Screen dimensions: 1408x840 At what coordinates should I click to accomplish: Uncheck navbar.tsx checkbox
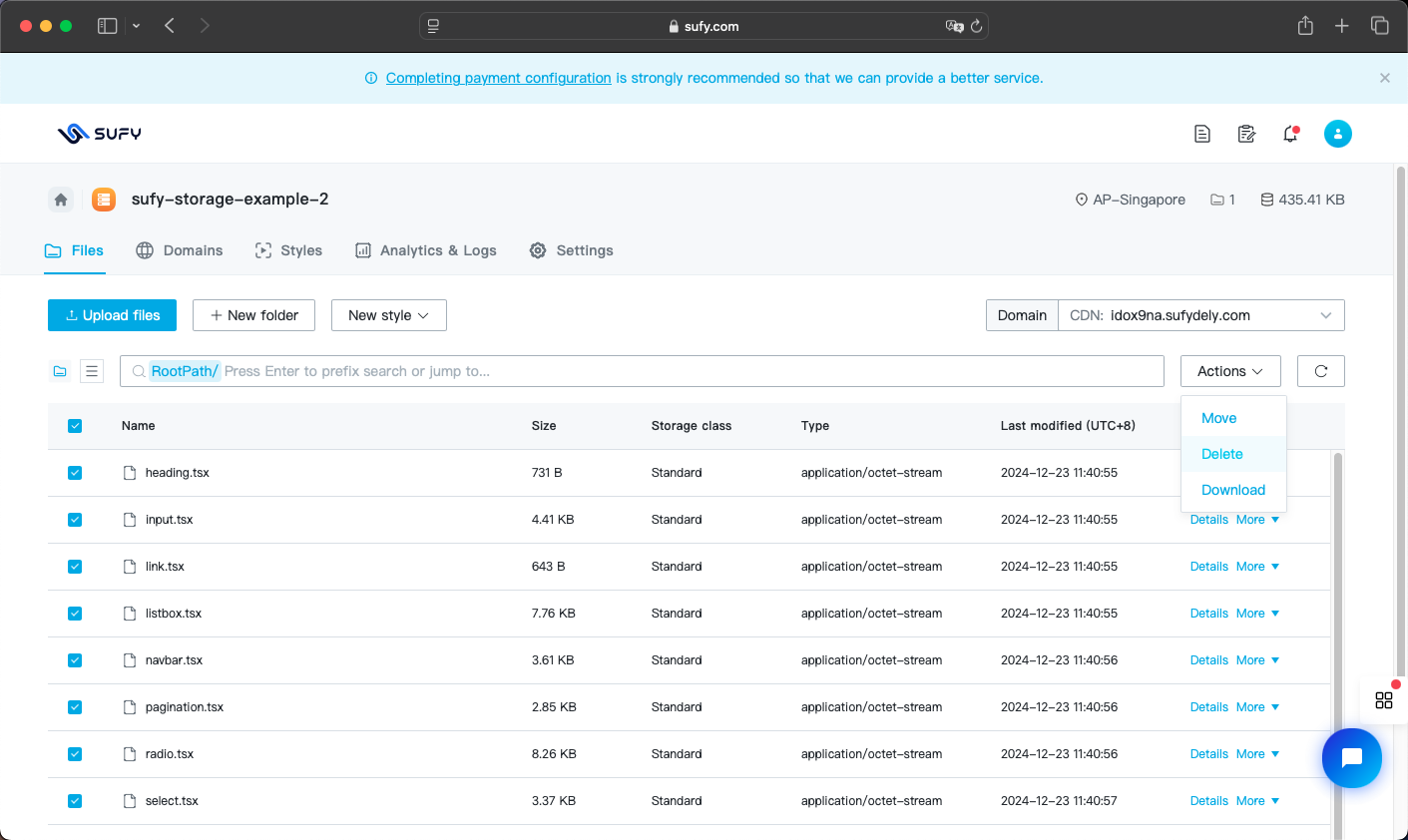coord(75,660)
